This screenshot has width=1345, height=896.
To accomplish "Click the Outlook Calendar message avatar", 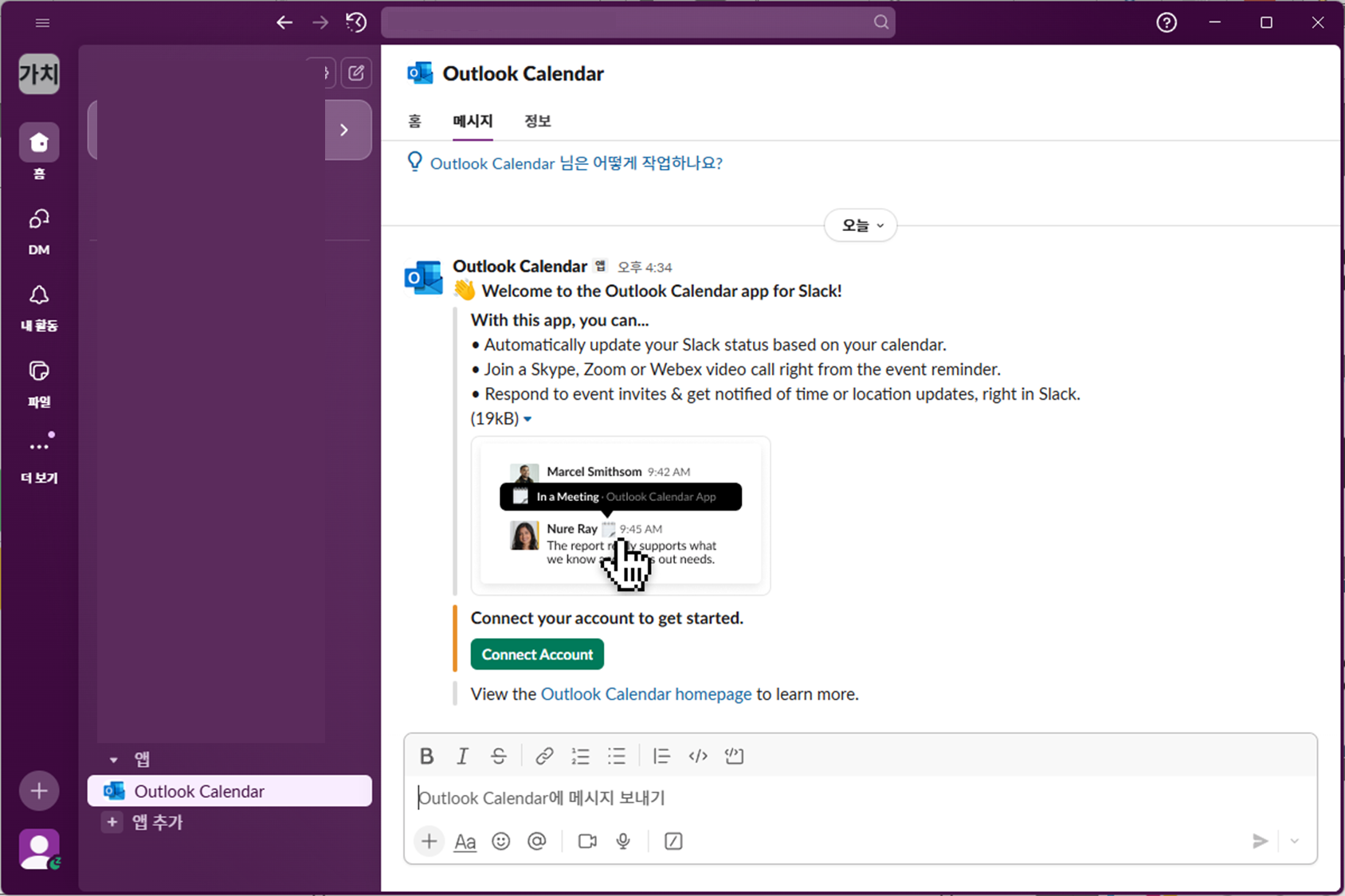I will pos(424,277).
